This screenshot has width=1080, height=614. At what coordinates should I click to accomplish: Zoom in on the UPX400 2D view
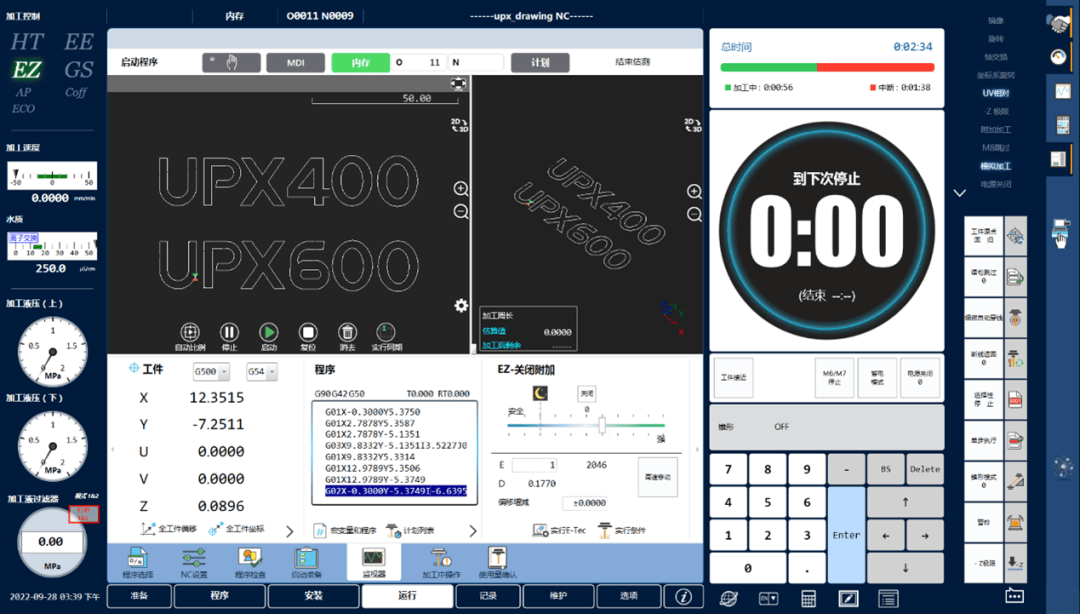(x=461, y=189)
